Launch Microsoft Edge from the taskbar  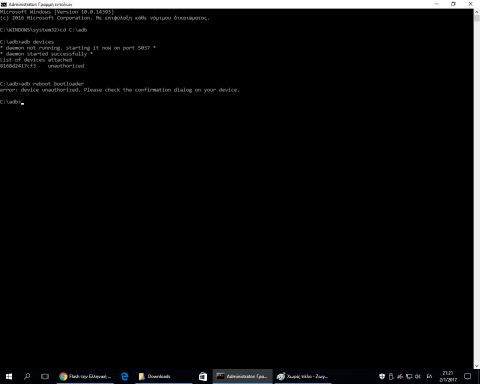(x=125, y=376)
